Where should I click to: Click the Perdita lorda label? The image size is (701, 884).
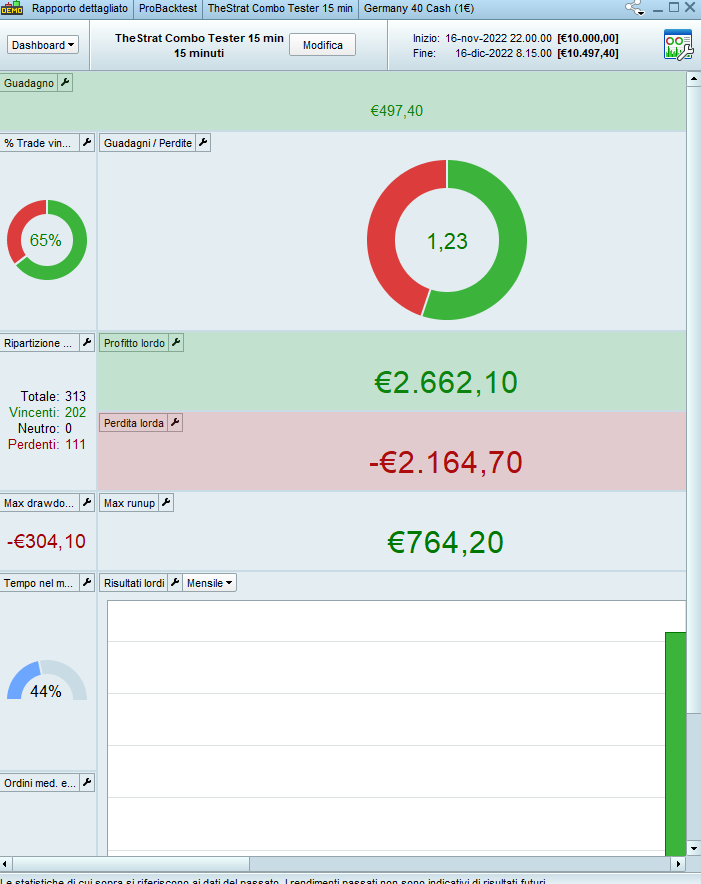tap(134, 423)
